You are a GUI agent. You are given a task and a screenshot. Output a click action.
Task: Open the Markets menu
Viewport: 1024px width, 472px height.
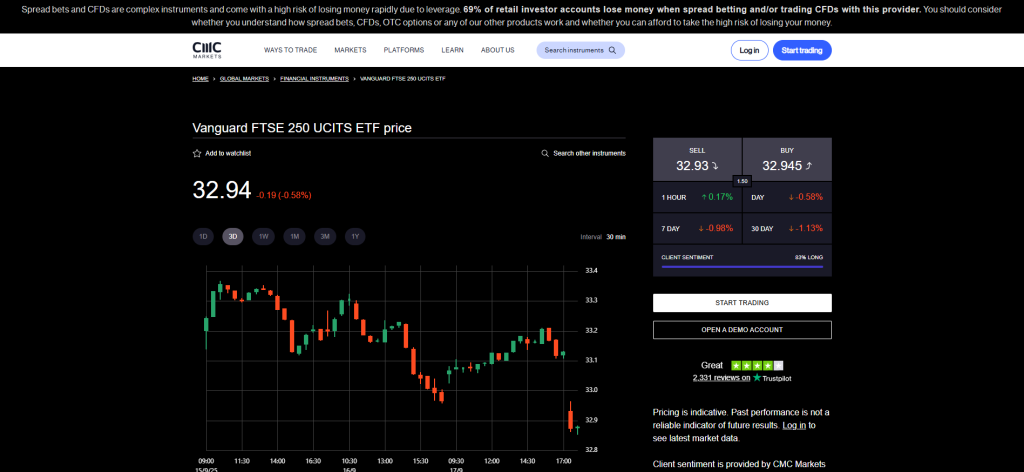pos(350,50)
